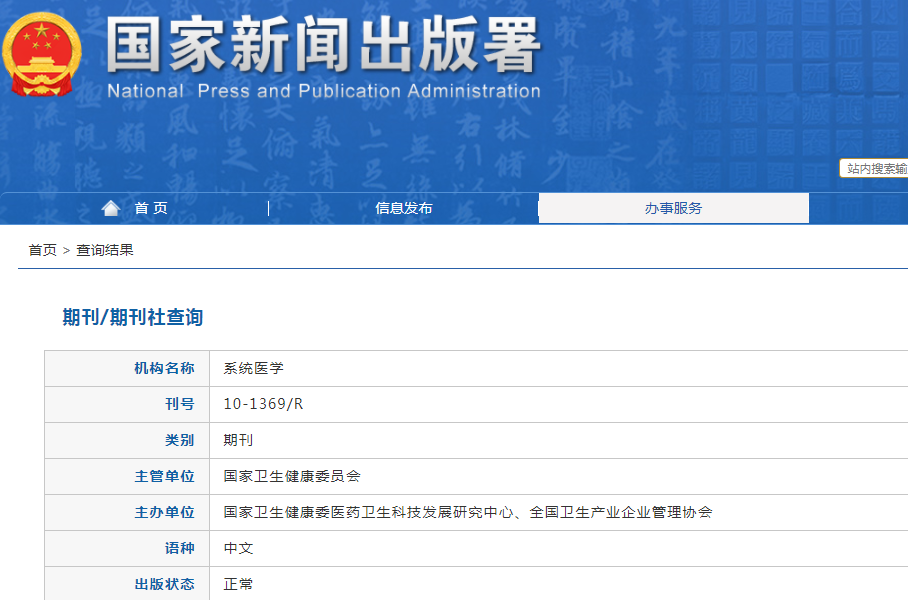Select the 国家卫生健康委员会 supervisor value
The height and width of the screenshot is (600, 908).
point(292,476)
